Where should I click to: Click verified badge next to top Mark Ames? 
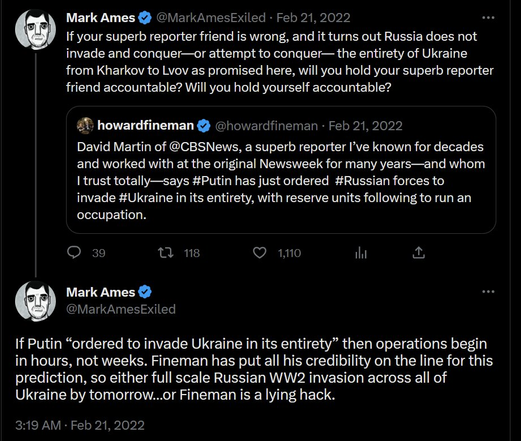point(145,18)
